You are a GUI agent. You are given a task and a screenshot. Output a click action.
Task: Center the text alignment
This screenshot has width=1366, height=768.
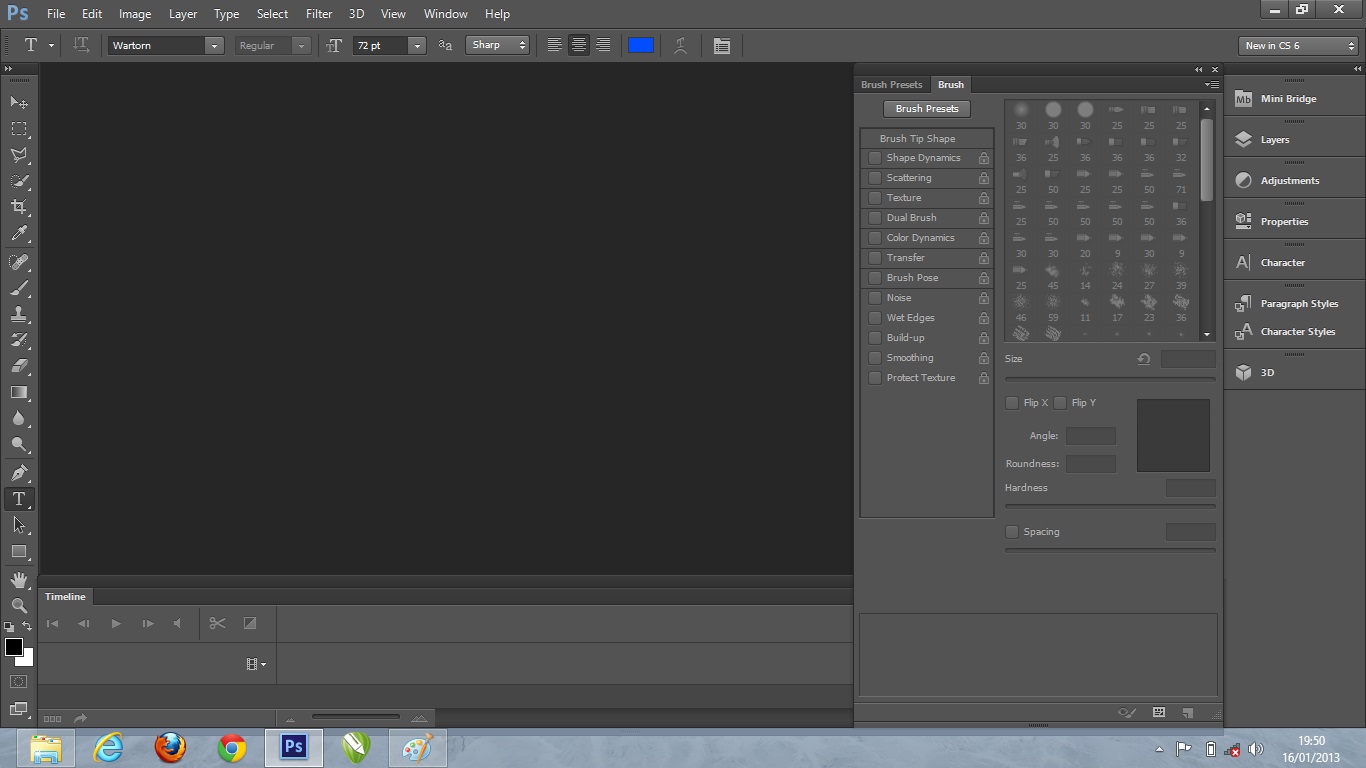[578, 45]
